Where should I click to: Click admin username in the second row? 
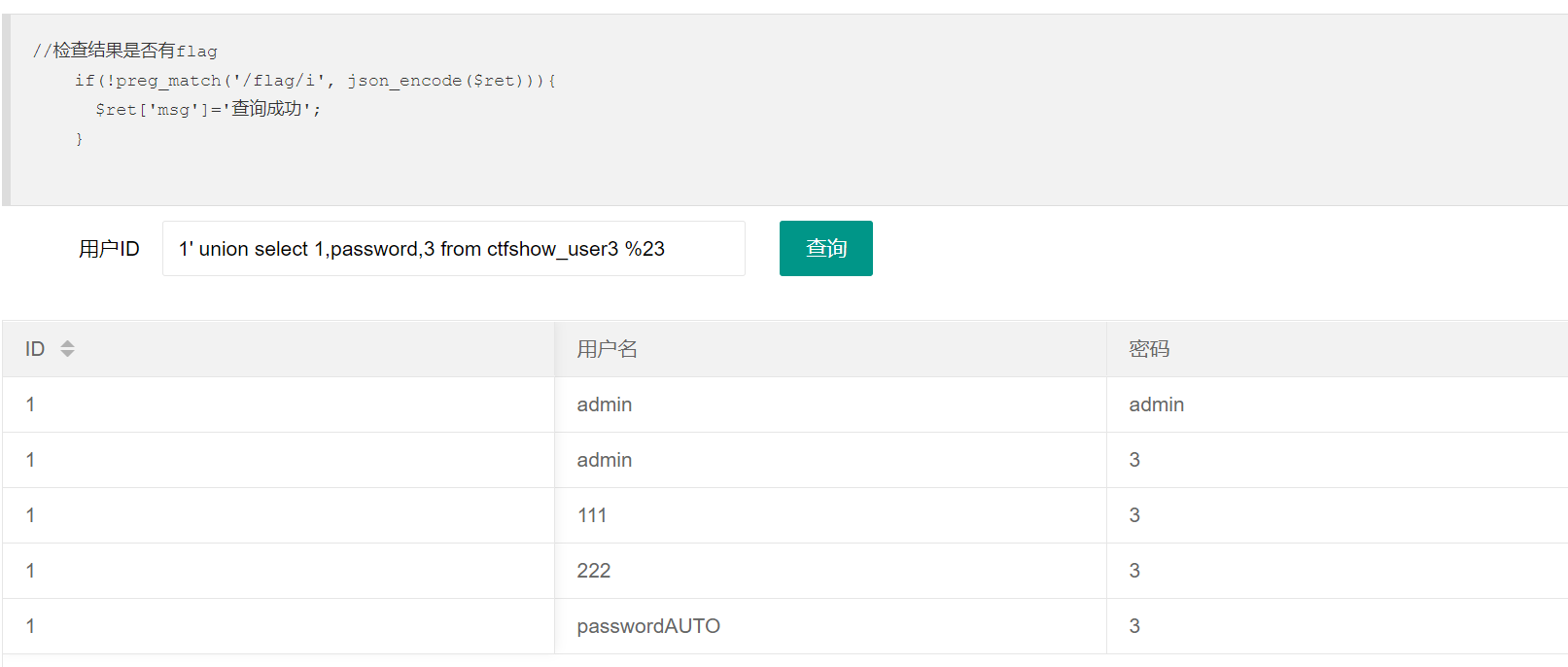[x=604, y=460]
